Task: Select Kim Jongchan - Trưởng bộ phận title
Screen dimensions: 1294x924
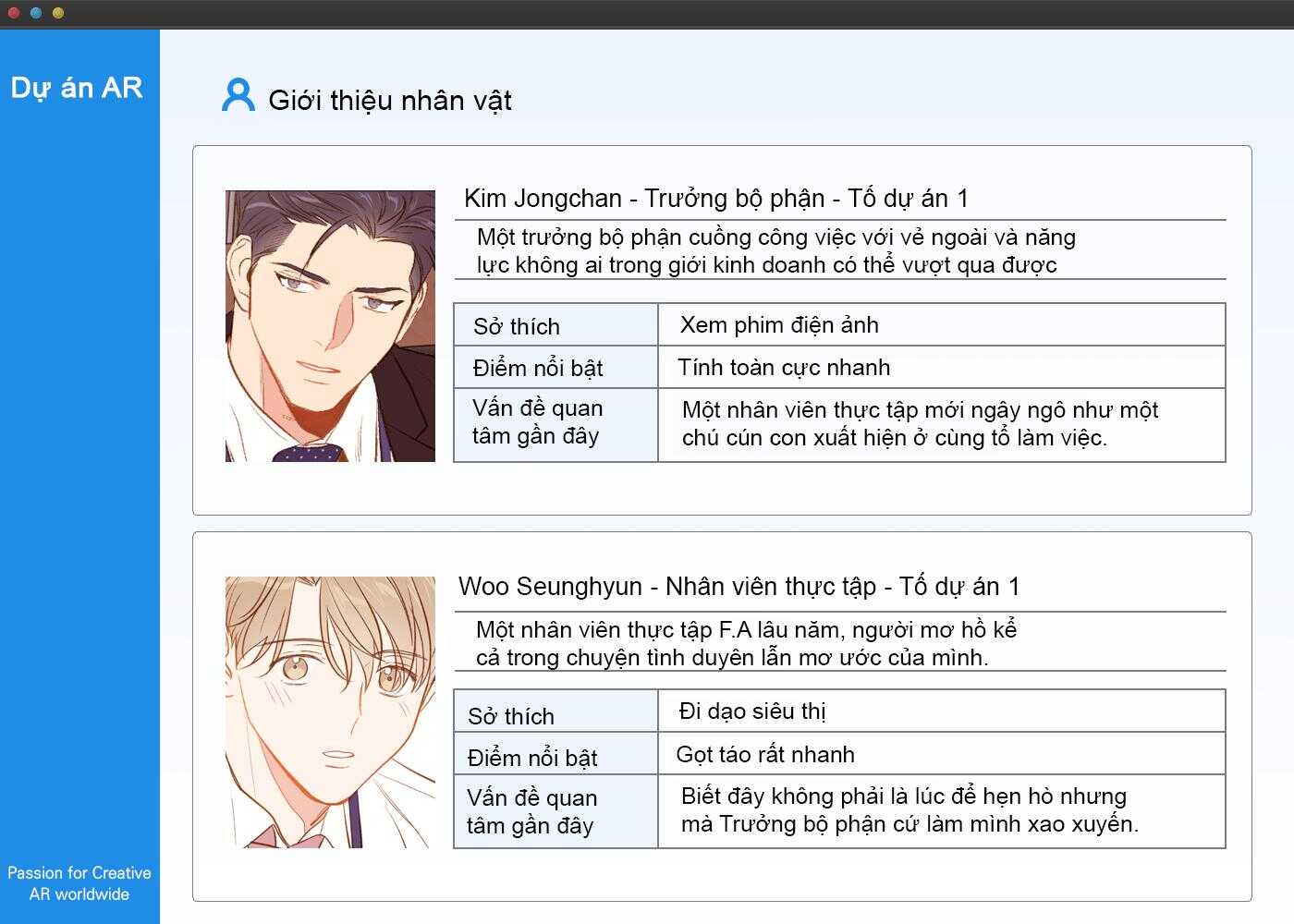Action: (x=716, y=199)
